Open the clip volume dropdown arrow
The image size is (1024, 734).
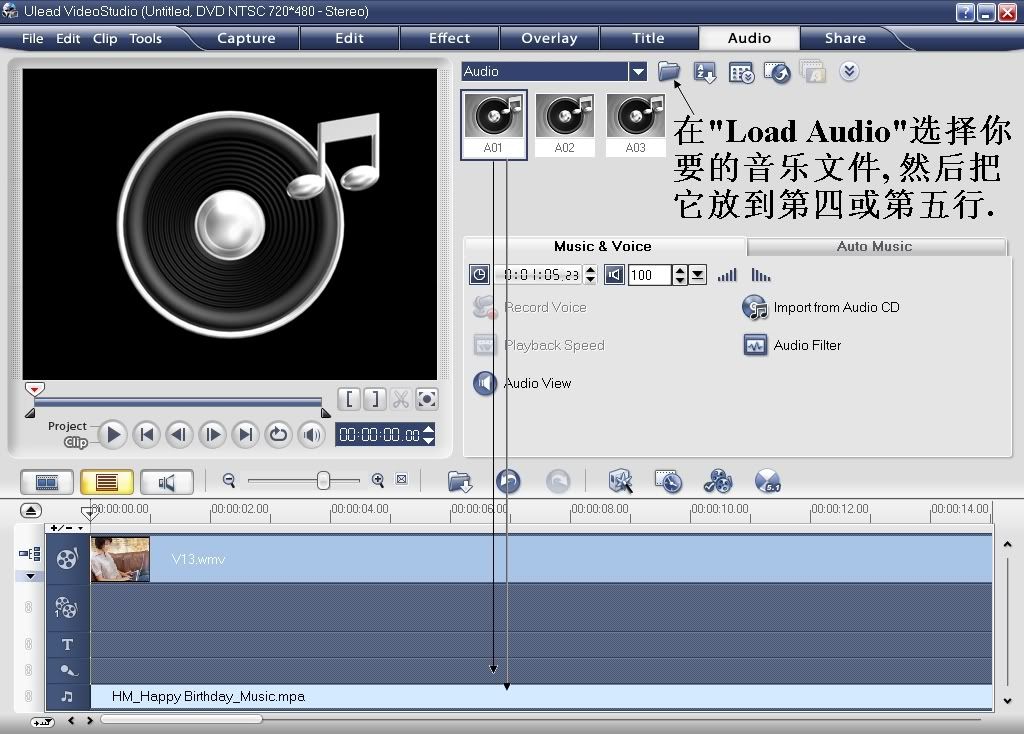[698, 275]
